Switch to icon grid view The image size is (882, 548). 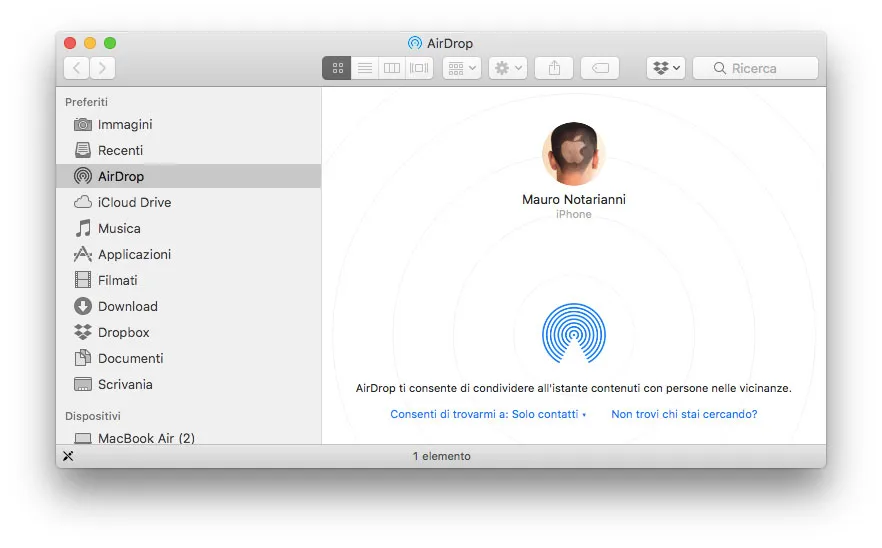point(337,68)
